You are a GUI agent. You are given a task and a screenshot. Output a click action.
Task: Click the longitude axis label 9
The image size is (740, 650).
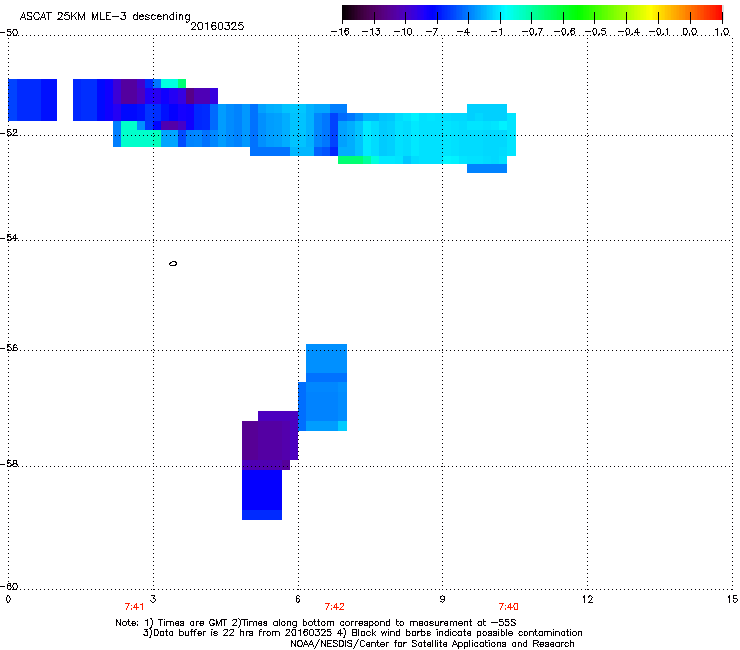click(442, 599)
